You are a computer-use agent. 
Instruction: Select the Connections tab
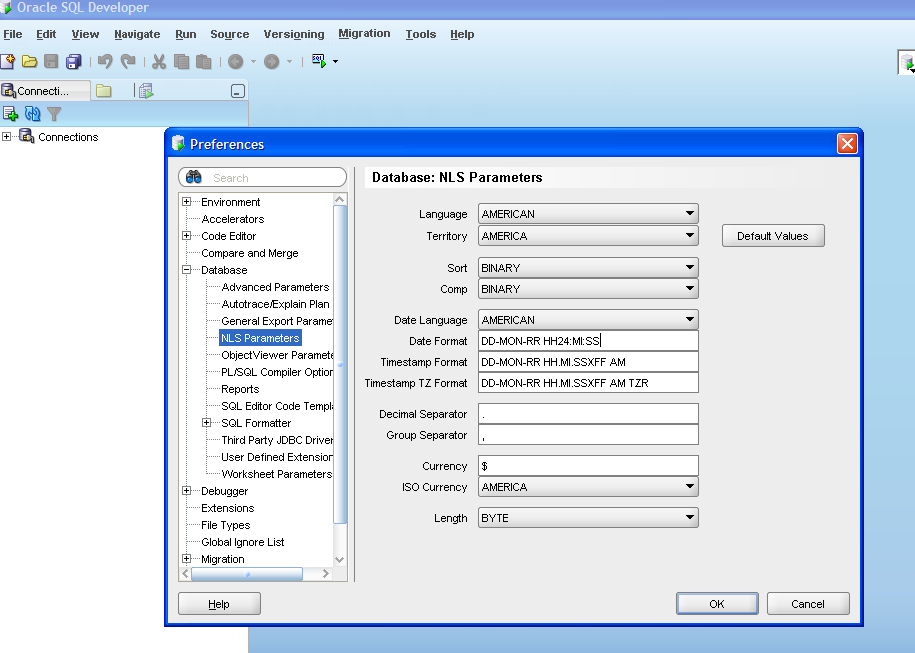coord(44,90)
